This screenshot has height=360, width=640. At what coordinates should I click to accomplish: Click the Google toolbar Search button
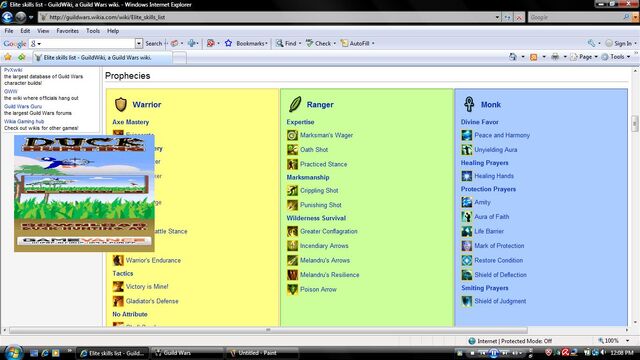click(153, 43)
